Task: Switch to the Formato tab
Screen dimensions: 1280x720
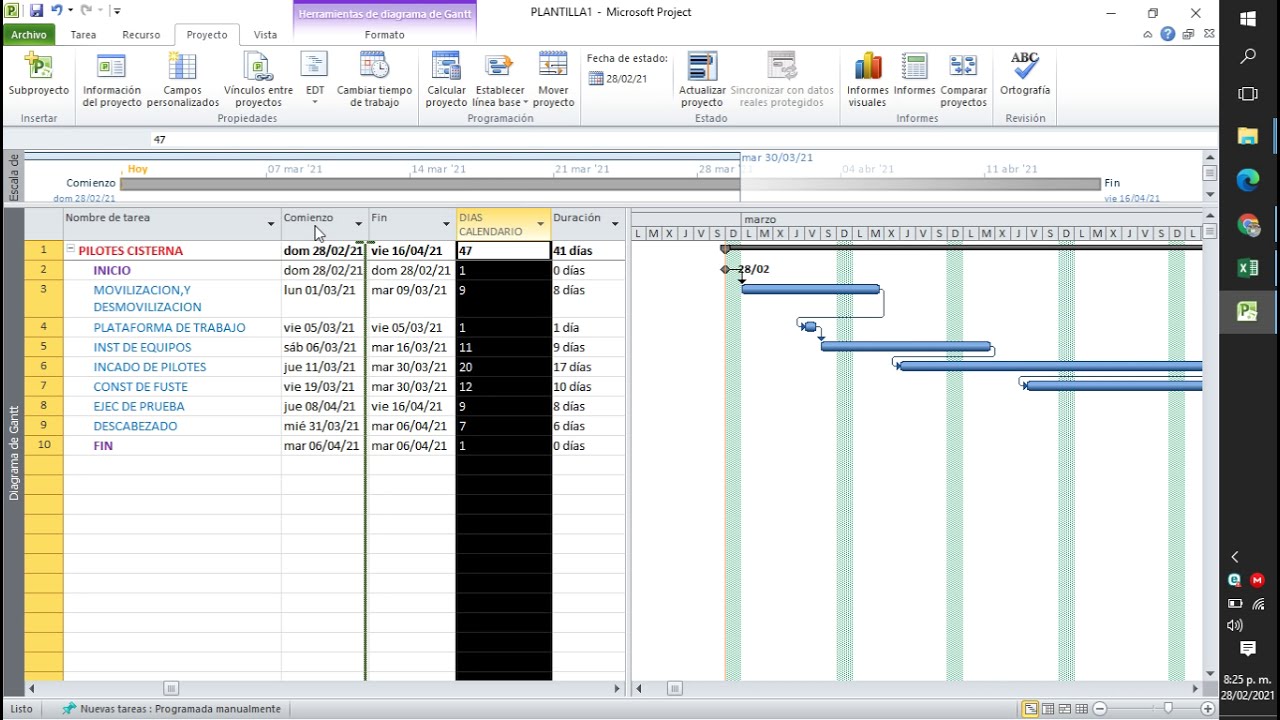Action: point(385,34)
